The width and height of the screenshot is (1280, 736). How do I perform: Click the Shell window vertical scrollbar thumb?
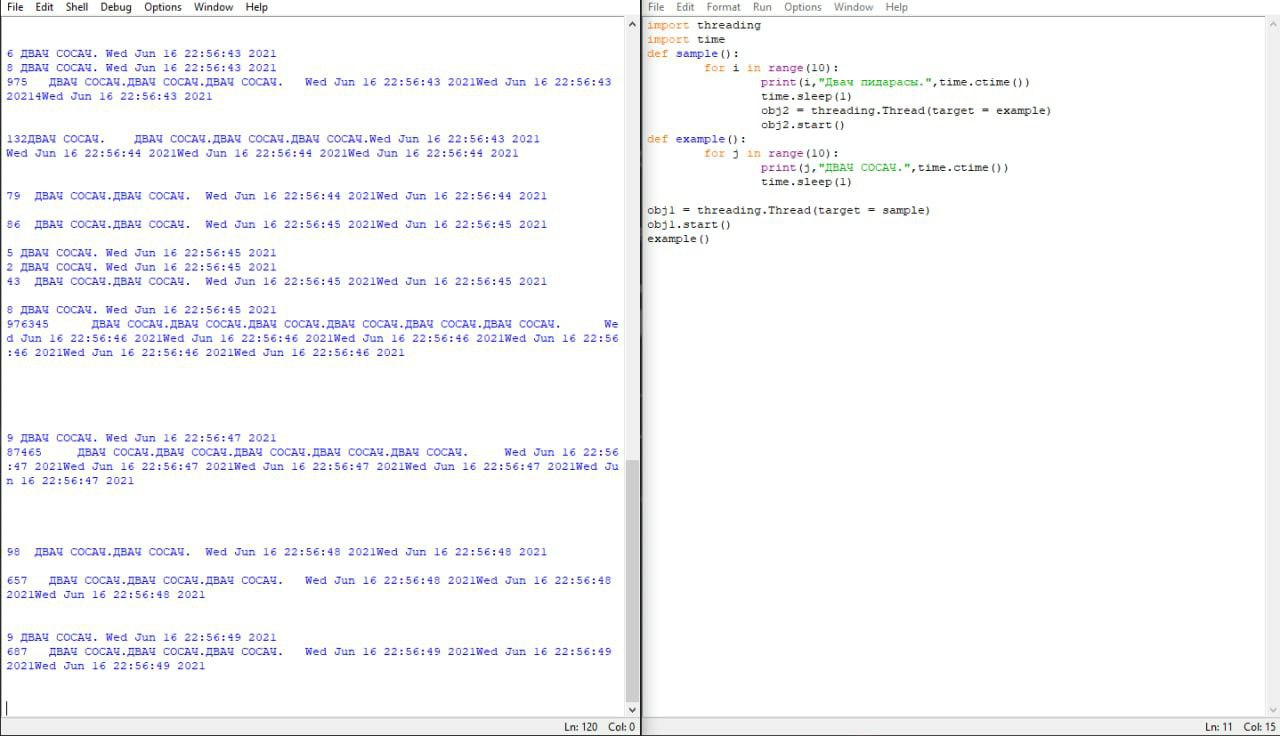pos(631,582)
